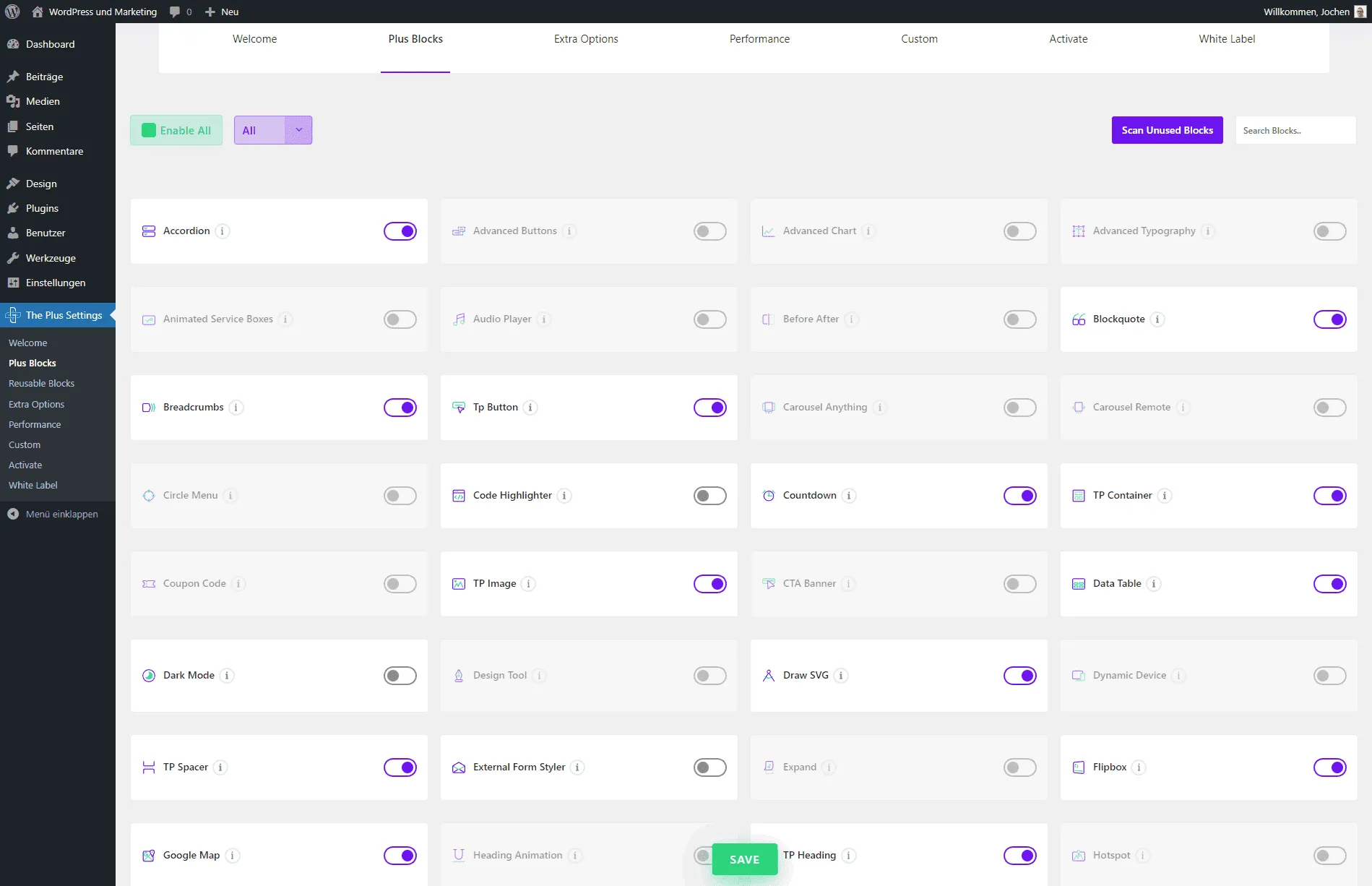
Task: Click the Google Map icon
Action: [149, 856]
